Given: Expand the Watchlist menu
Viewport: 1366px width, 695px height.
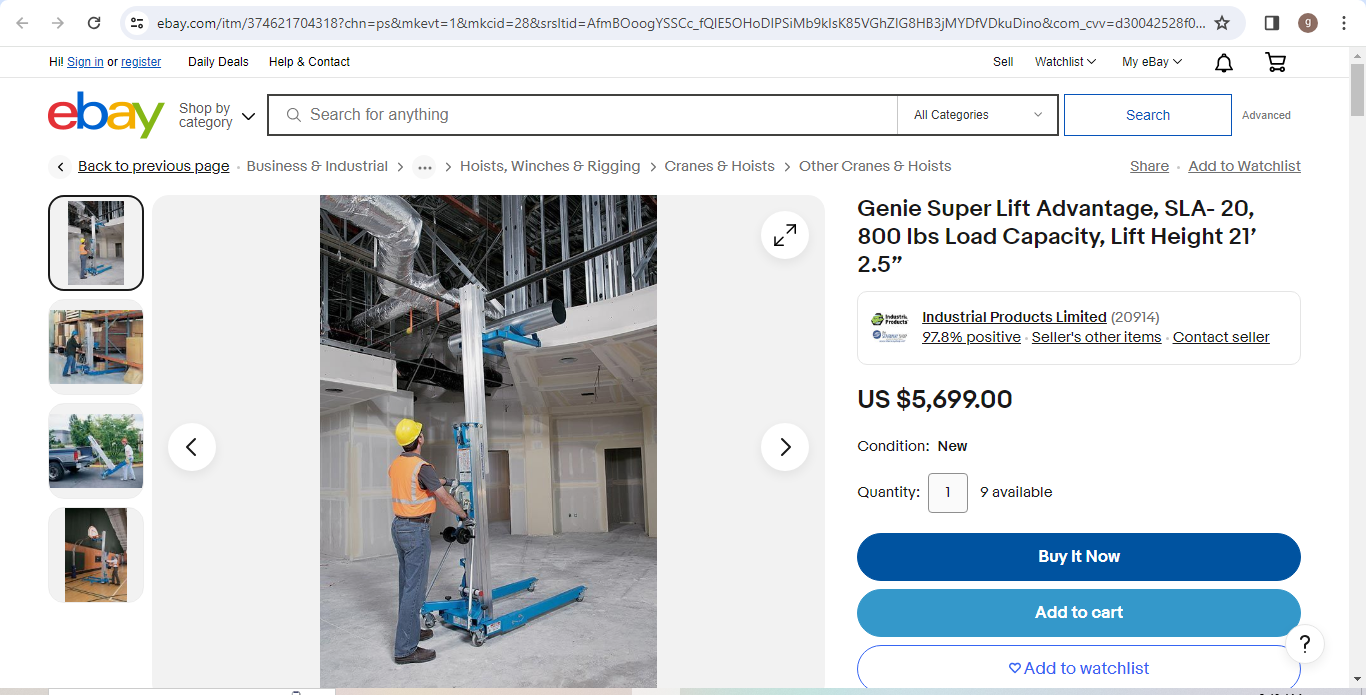Looking at the screenshot, I should pyautogui.click(x=1065, y=62).
